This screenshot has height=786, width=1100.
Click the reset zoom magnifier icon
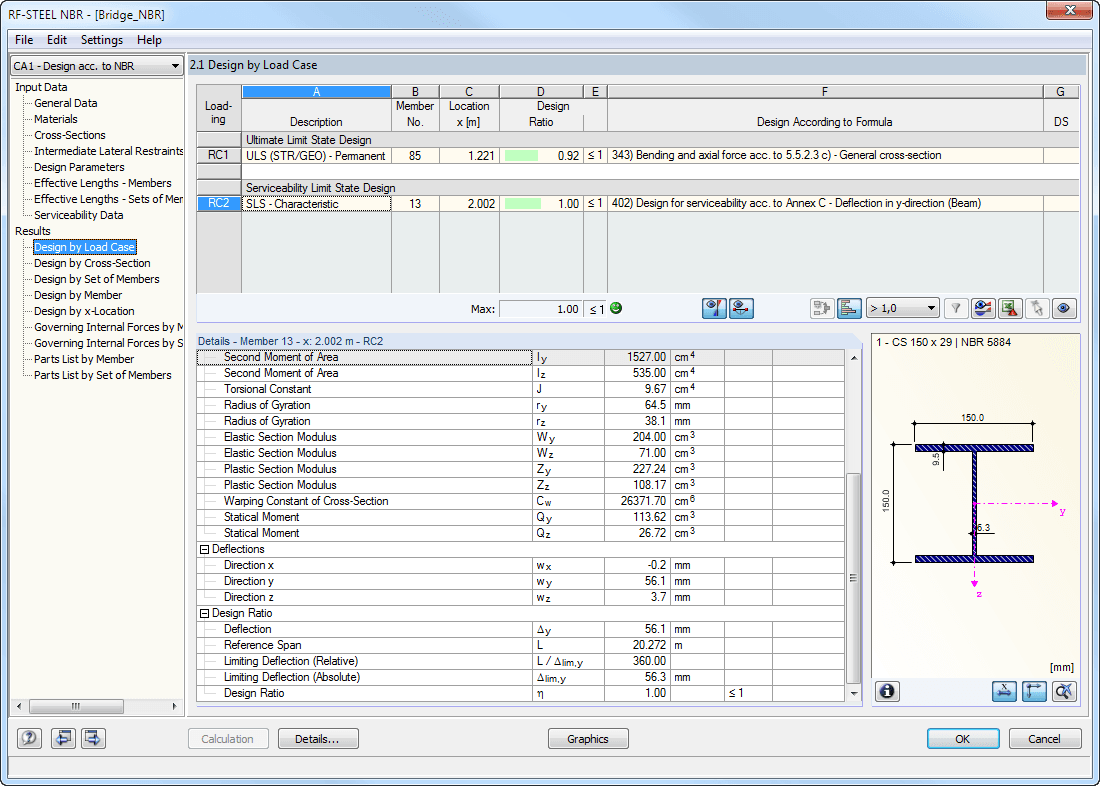[1064, 691]
